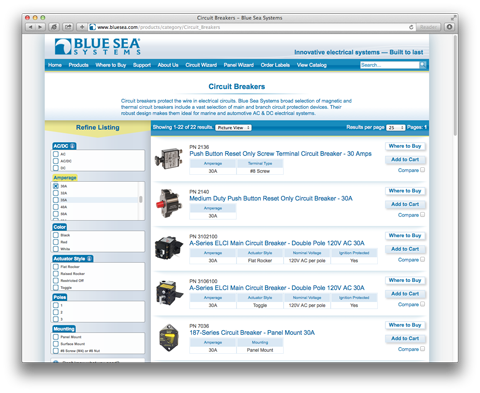
Task: Click the info icon beside the Actuator Style heading
Action: [89, 259]
